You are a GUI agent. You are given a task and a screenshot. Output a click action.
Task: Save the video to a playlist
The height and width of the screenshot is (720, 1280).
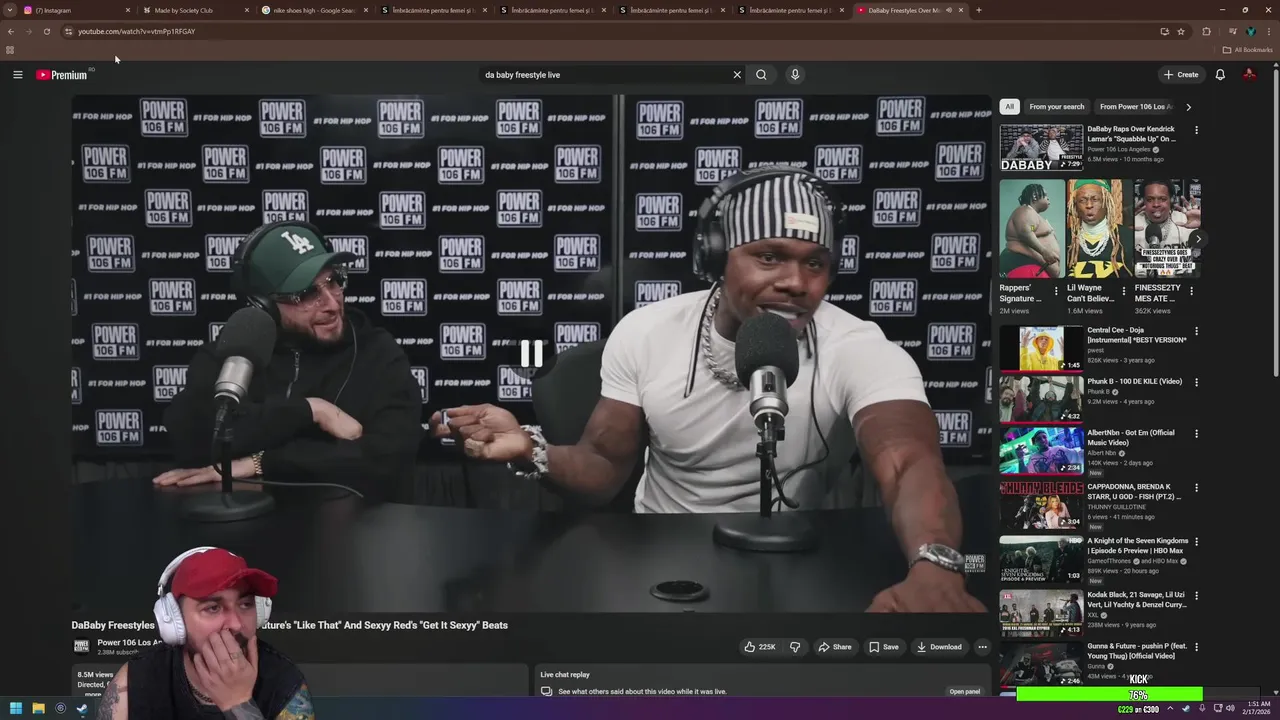883,647
